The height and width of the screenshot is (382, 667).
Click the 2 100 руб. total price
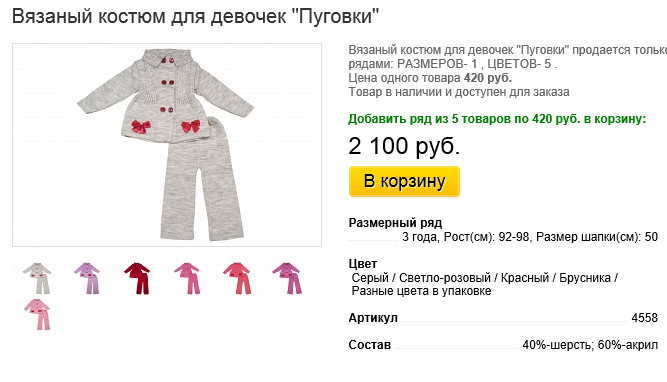tap(404, 146)
